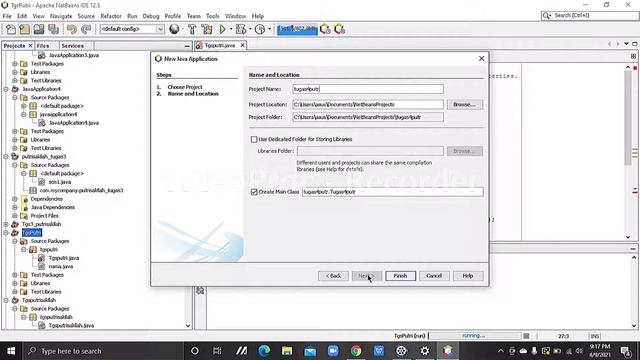
Task: Minimize the Projects panel
Action: tap(187, 46)
